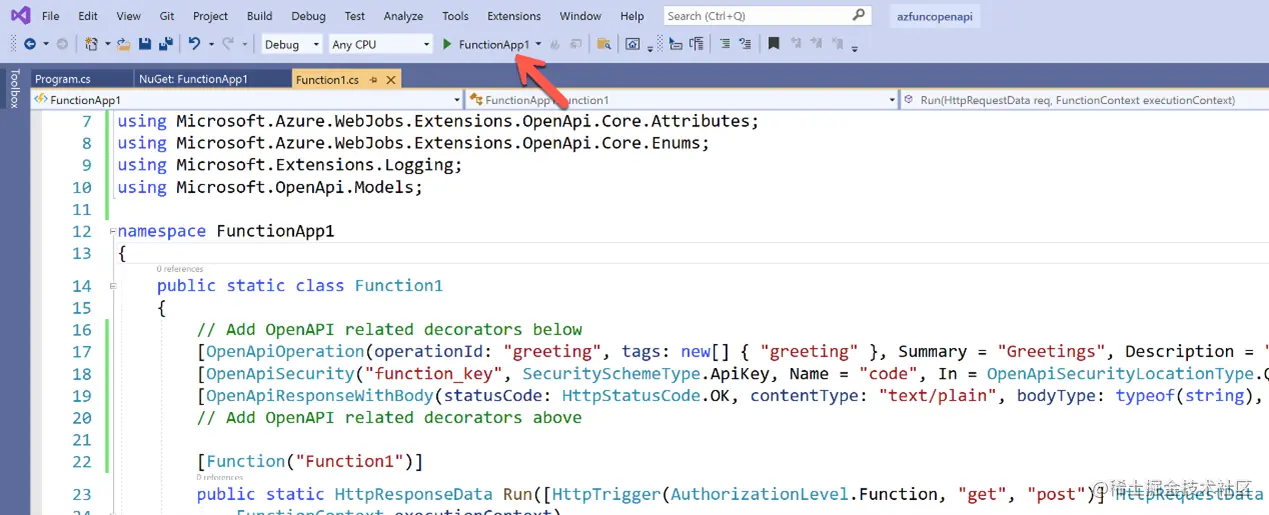The width and height of the screenshot is (1269, 515).
Task: Save the current file using the Save icon
Action: [x=145, y=44]
